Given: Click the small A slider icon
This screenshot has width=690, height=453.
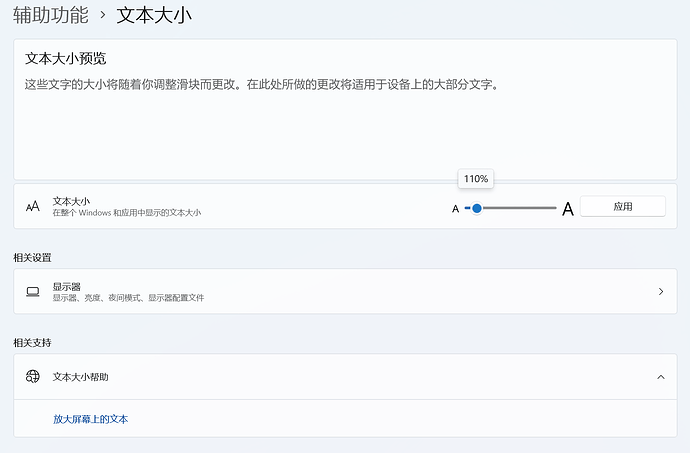Looking at the screenshot, I should [x=455, y=209].
